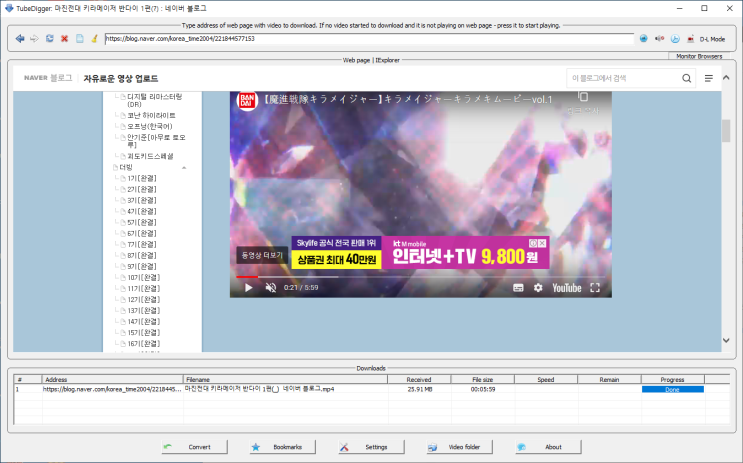Open 8기[완결] category
The height and width of the screenshot is (463, 743).
[x=142, y=255]
